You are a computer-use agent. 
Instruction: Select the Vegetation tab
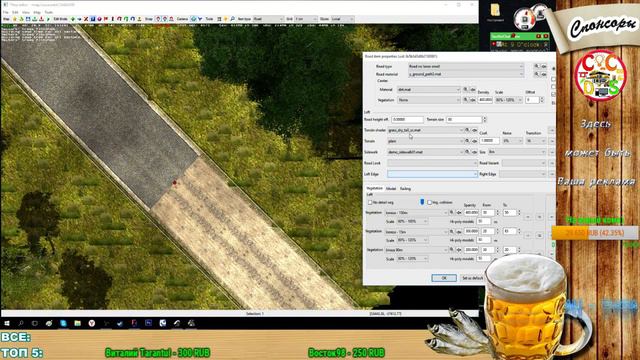tap(374, 188)
